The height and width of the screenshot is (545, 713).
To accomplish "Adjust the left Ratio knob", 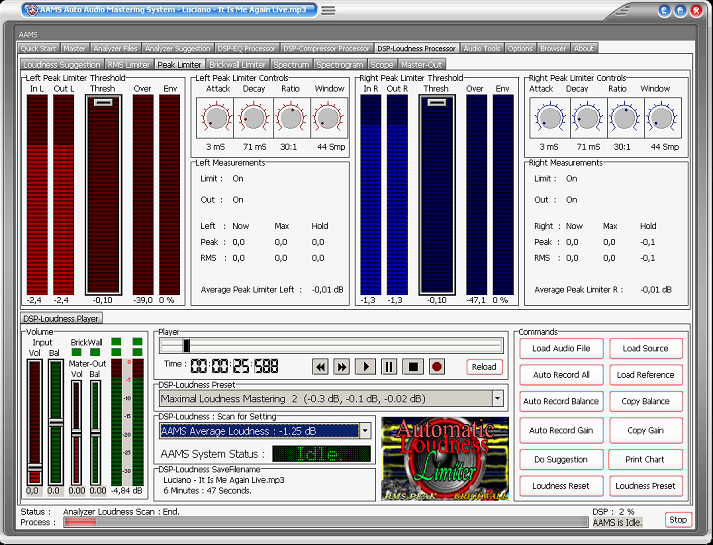I will (291, 118).
